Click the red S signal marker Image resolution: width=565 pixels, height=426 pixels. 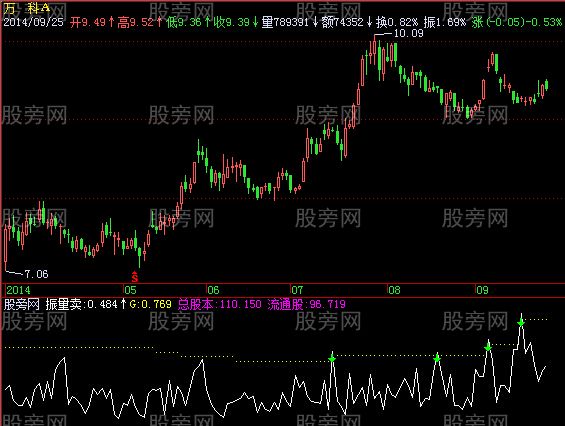134,276
